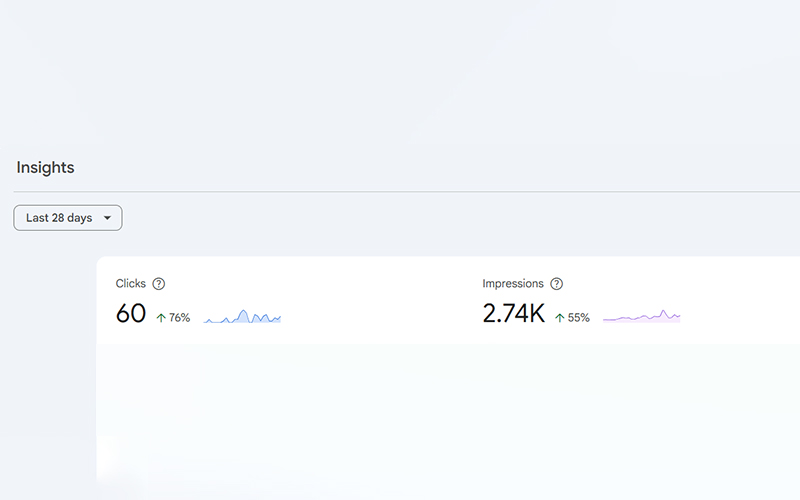
Task: Click the 76% increase indicator for Clicks
Action: click(x=173, y=318)
